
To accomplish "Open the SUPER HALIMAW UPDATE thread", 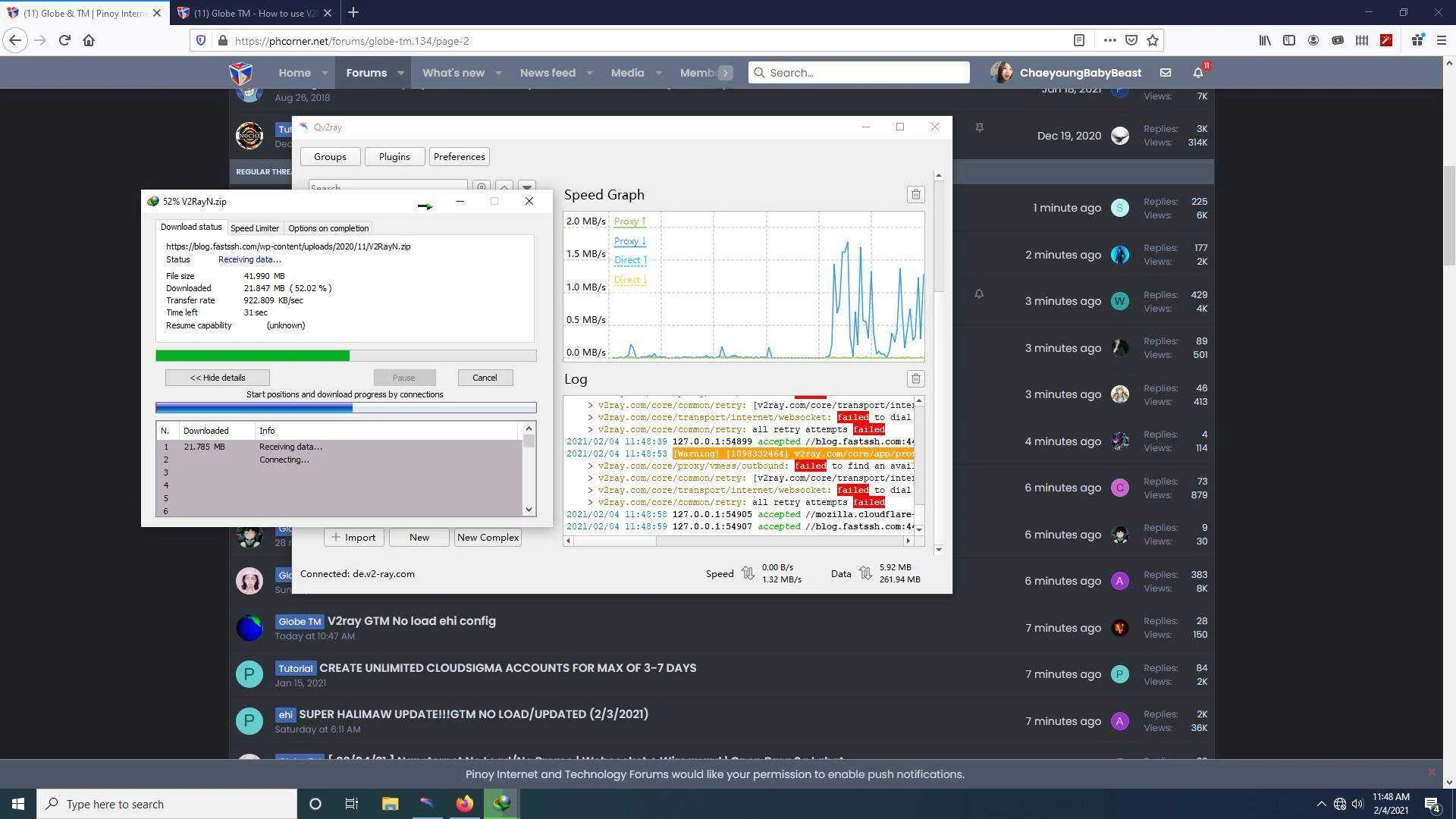I will (x=473, y=714).
